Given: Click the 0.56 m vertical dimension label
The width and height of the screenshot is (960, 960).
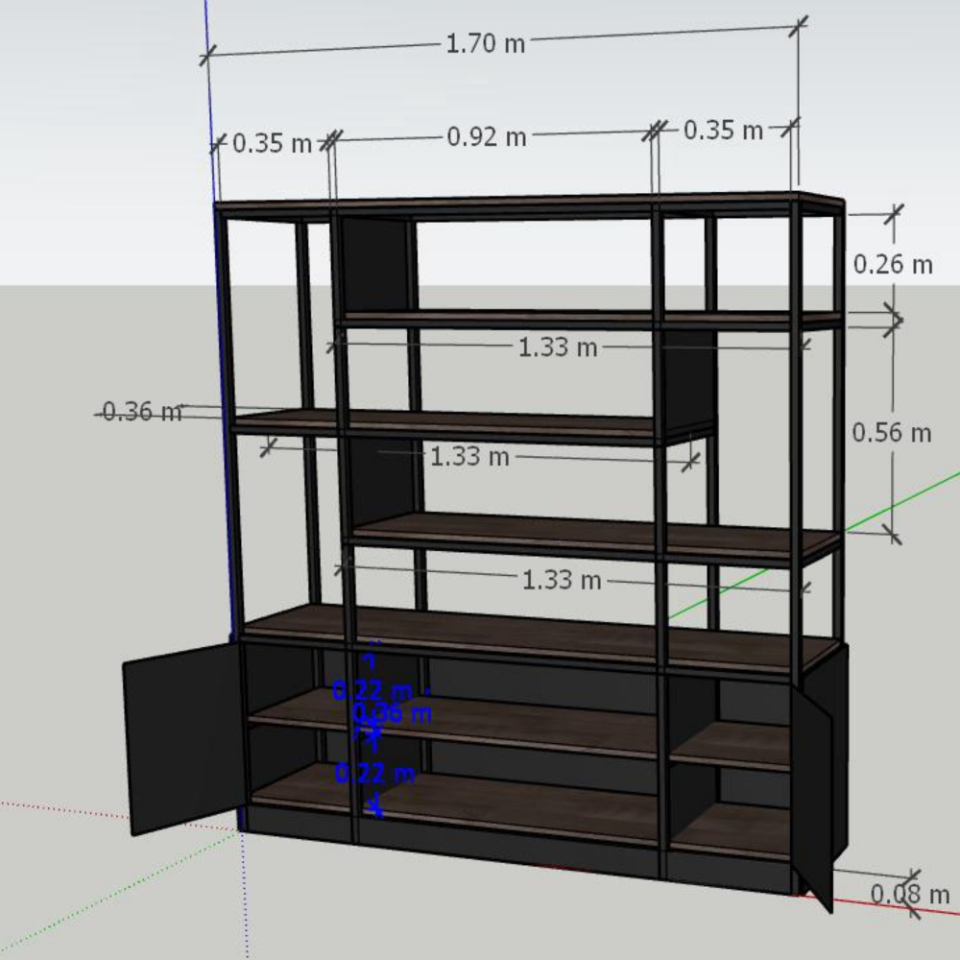Looking at the screenshot, I should tap(891, 432).
